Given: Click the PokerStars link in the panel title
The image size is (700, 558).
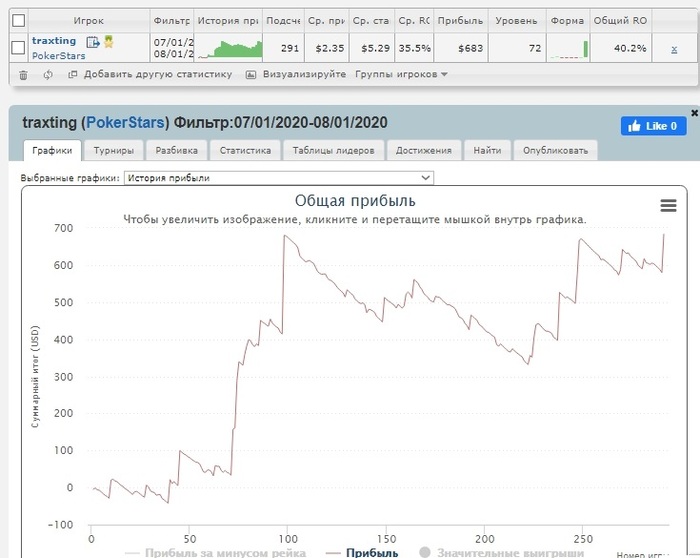Looking at the screenshot, I should coord(125,122).
